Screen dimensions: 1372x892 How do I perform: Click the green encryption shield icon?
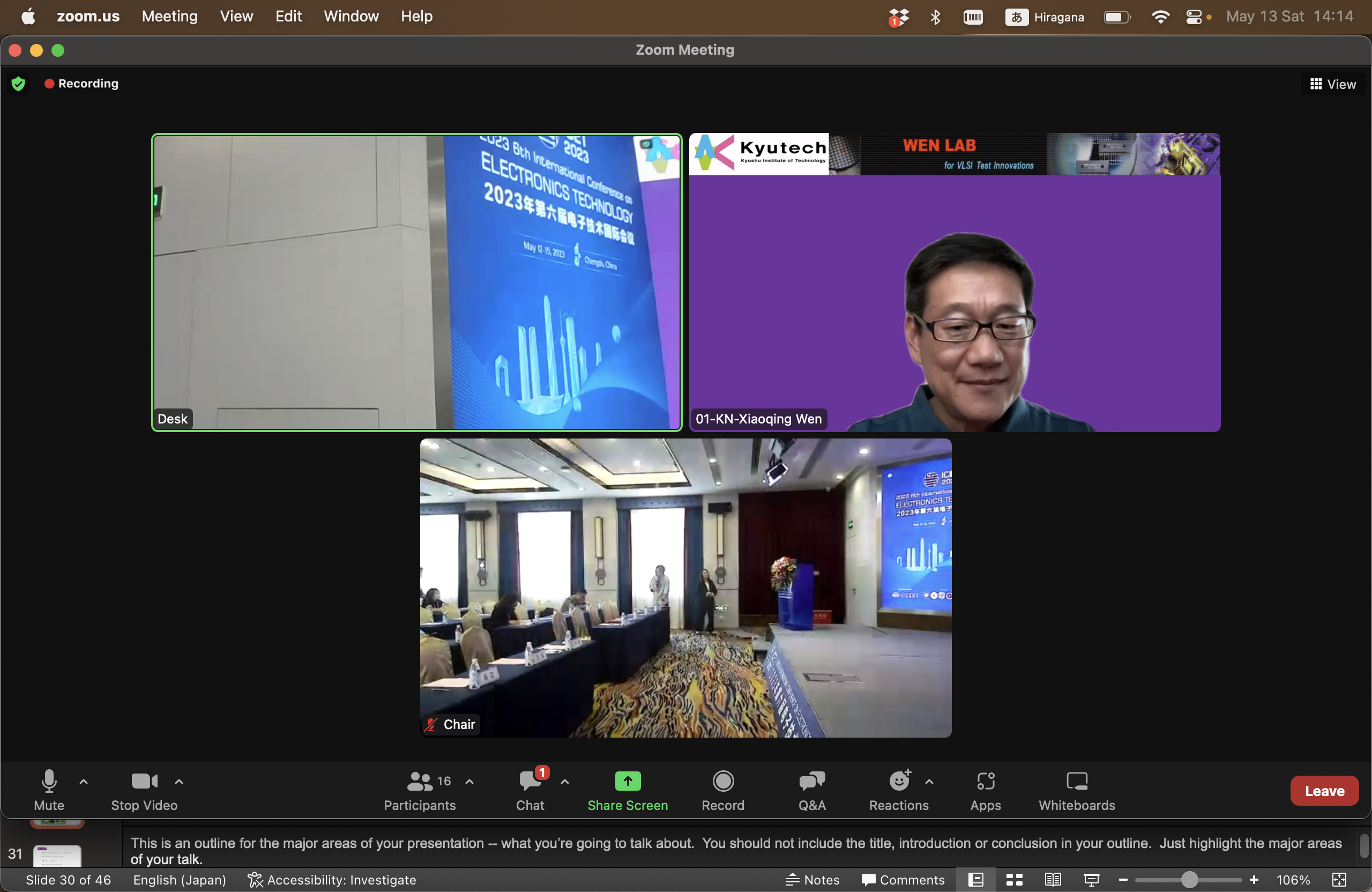pyautogui.click(x=18, y=84)
